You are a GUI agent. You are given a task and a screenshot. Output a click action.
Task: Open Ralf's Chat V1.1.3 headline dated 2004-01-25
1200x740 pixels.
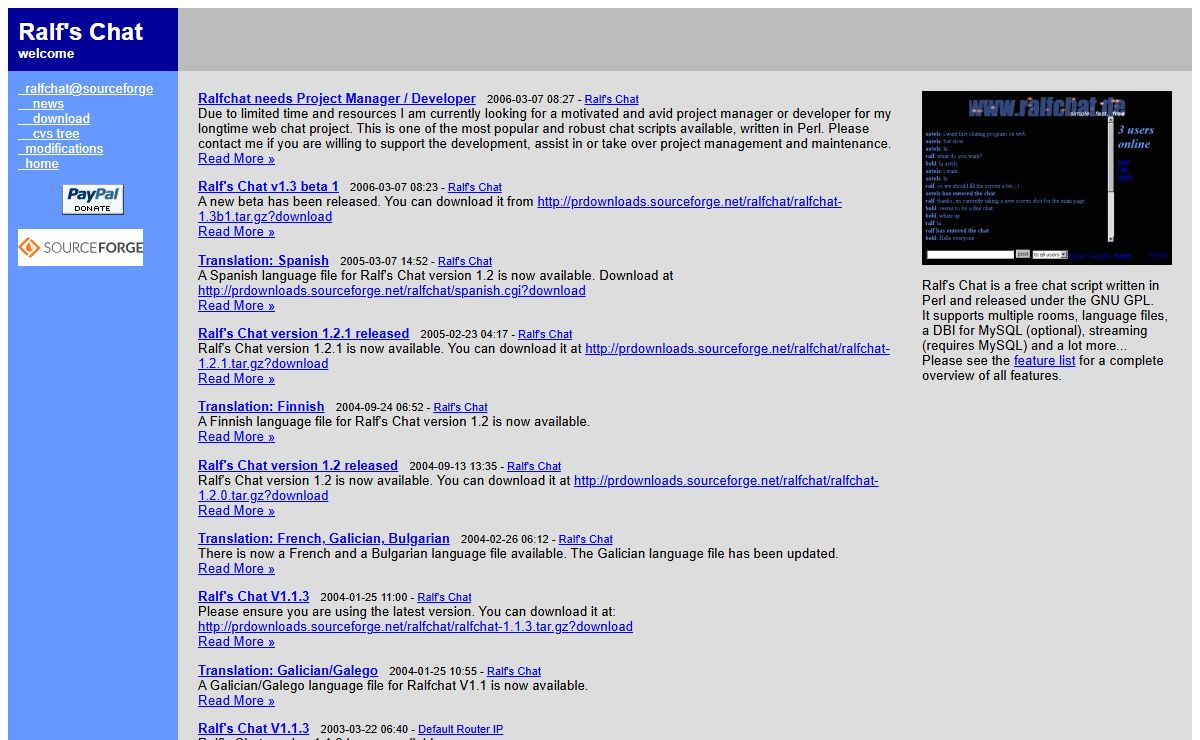254,596
